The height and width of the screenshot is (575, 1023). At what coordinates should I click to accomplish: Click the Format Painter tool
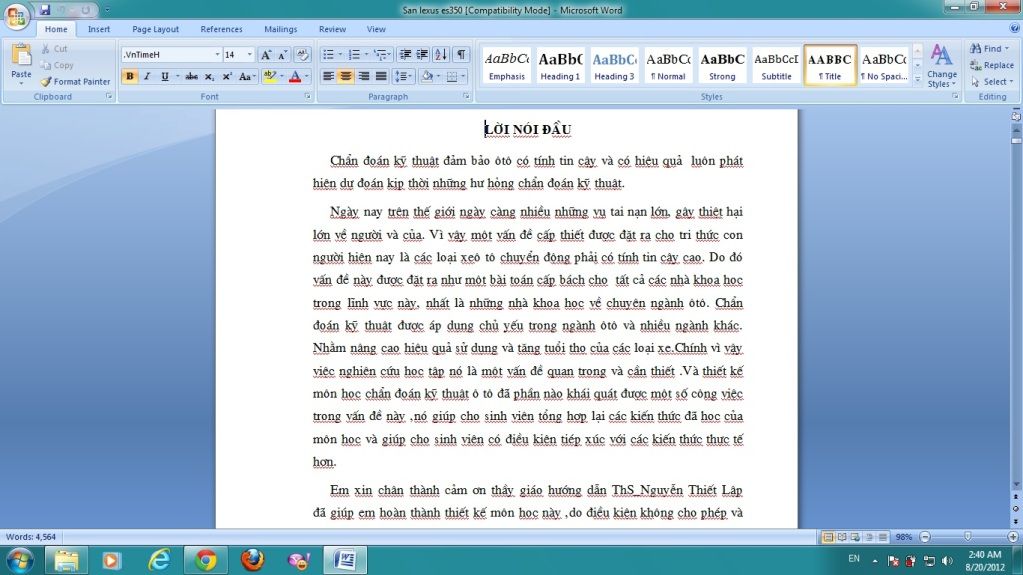75,81
